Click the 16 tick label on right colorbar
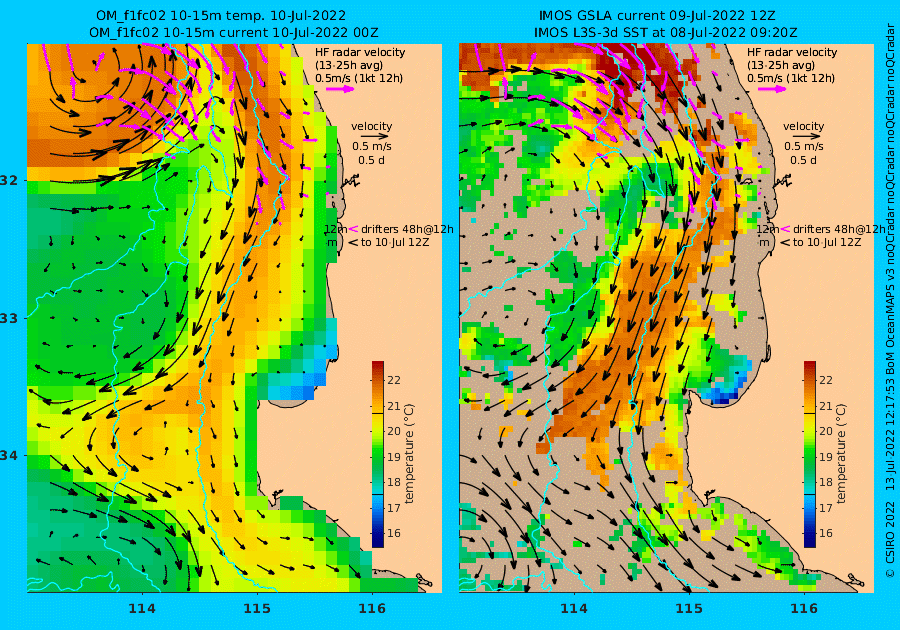The width and height of the screenshot is (900, 630). [826, 533]
